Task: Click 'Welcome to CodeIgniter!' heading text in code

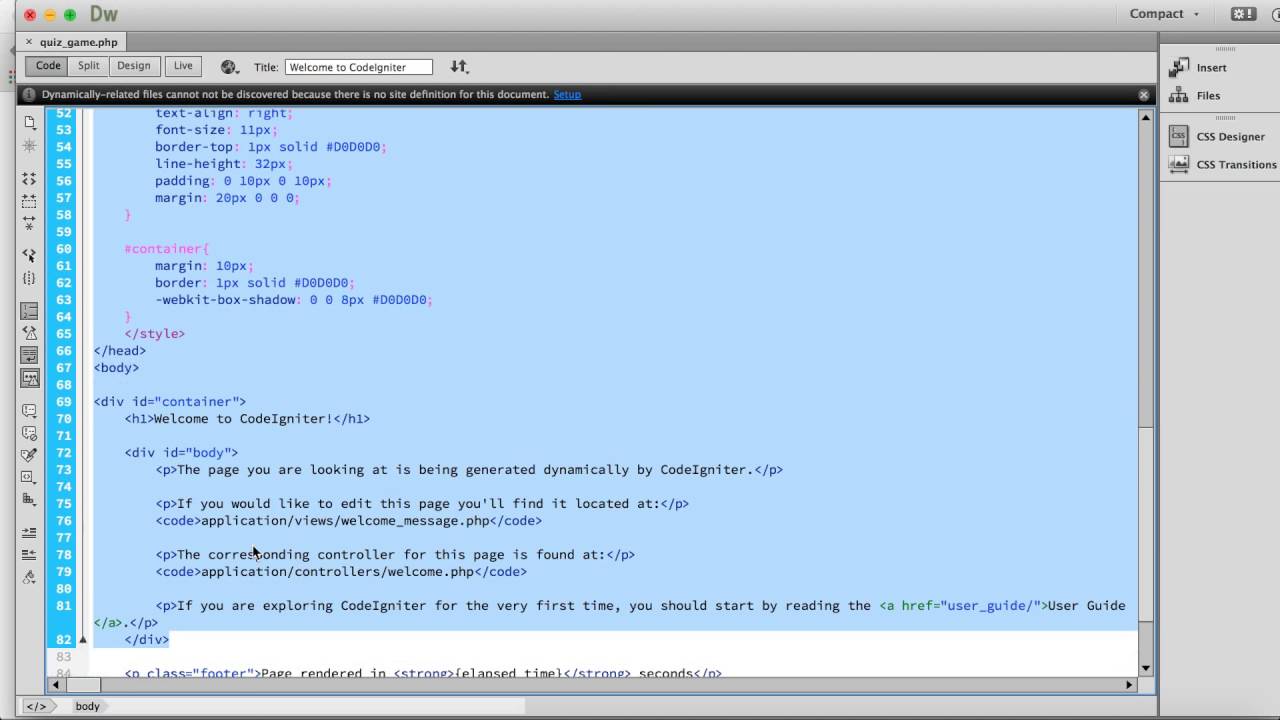Action: point(243,419)
